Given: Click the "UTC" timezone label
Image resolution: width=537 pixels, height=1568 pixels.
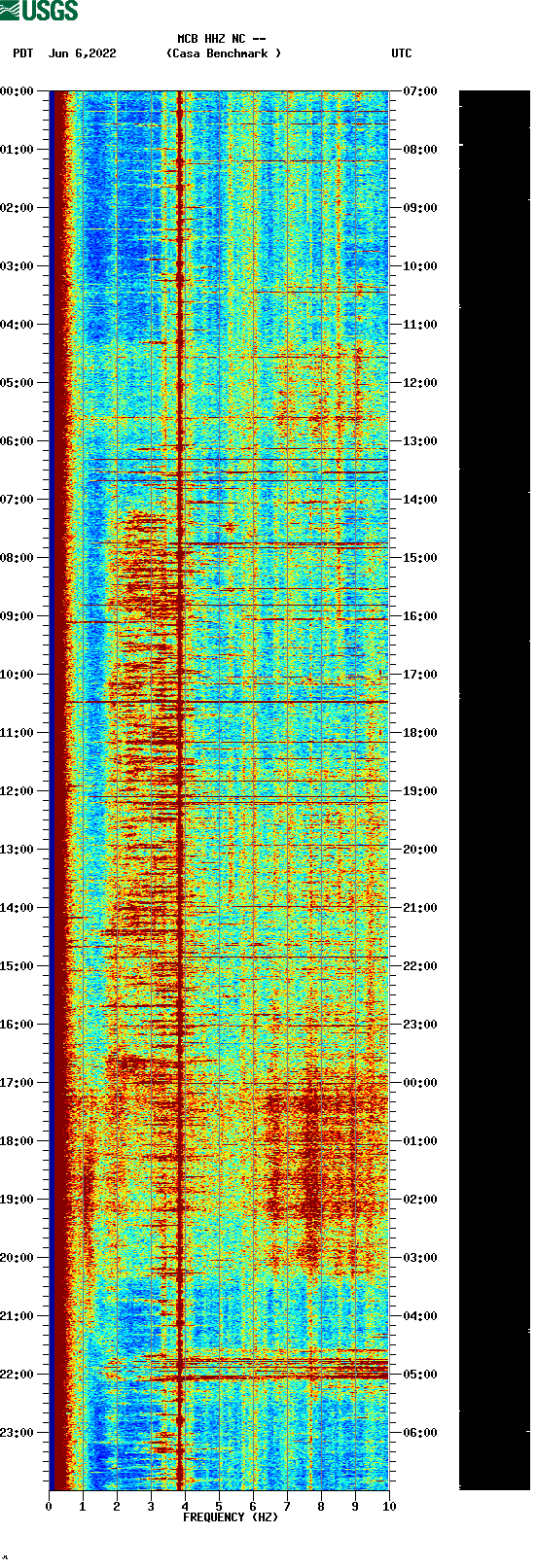Looking at the screenshot, I should click(x=402, y=53).
